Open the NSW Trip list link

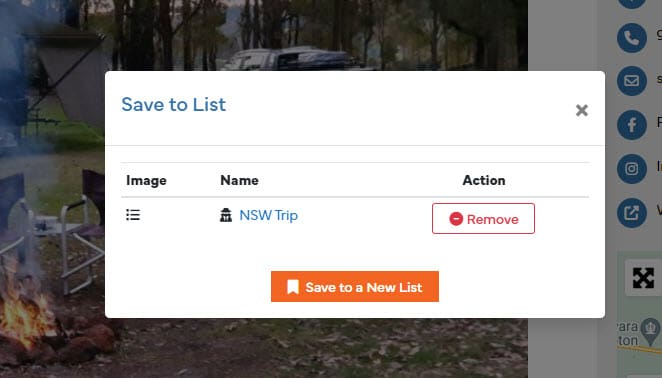269,215
